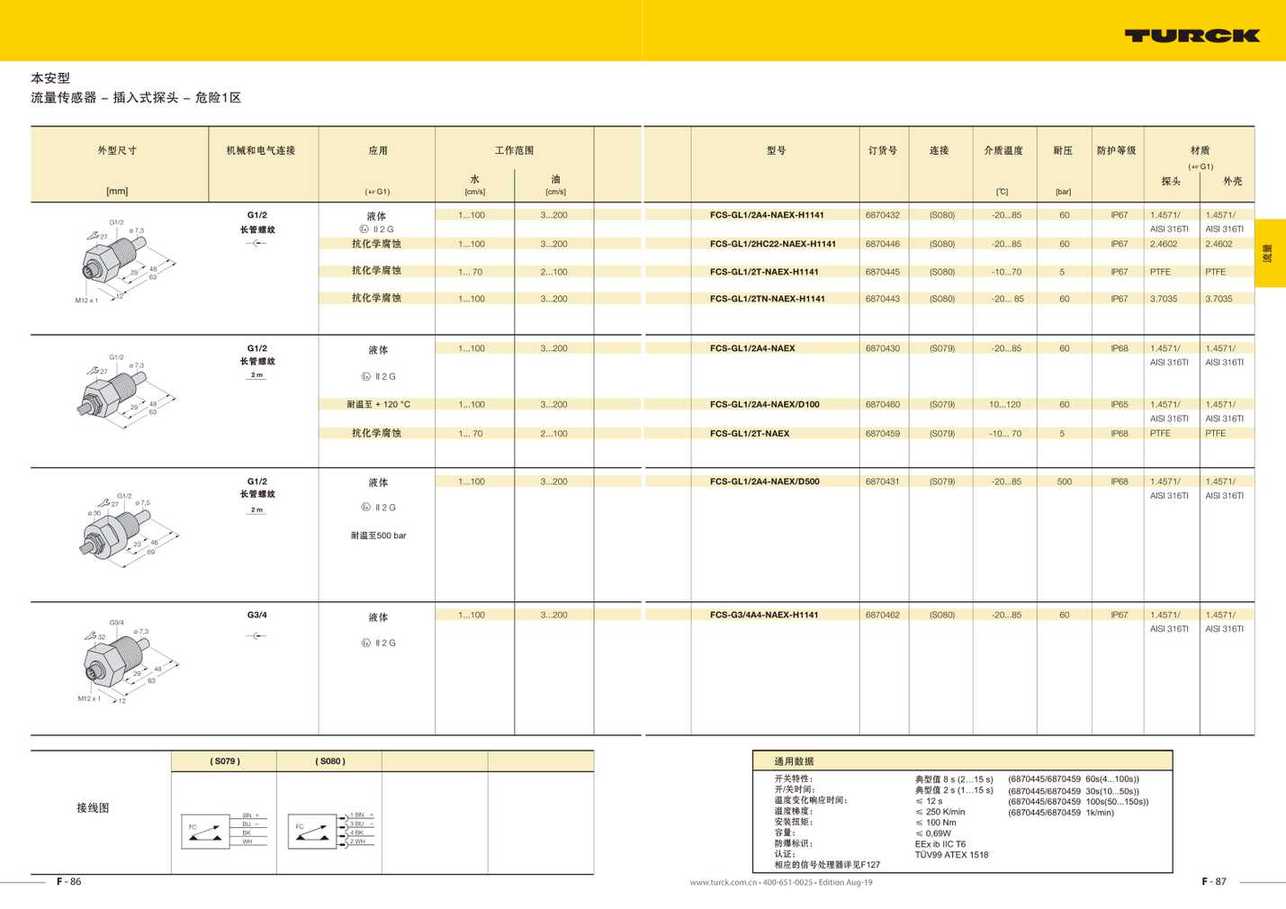Image resolution: width=1286 pixels, height=909 pixels.
Task: Click order number 6870446
Action: 882,244
